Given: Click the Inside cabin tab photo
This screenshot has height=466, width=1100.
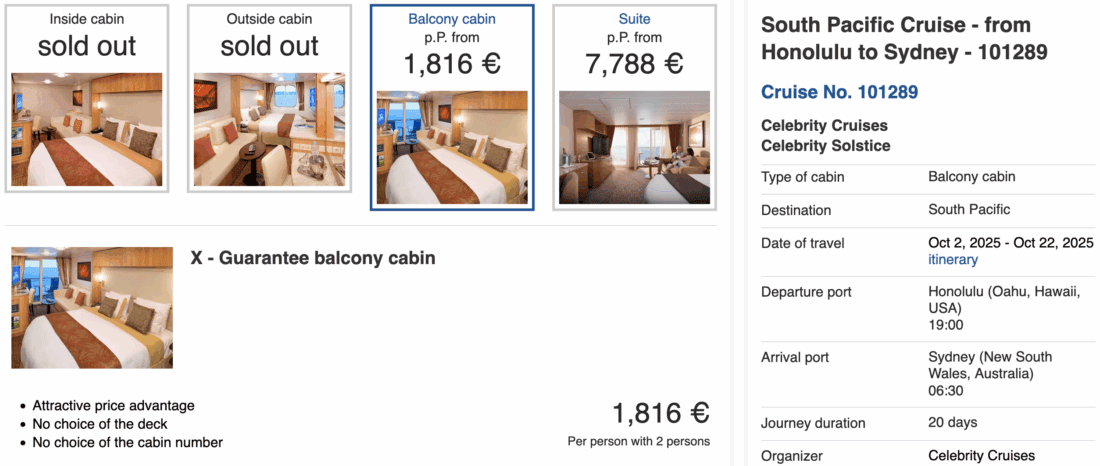Looking at the screenshot, I should tap(86, 129).
